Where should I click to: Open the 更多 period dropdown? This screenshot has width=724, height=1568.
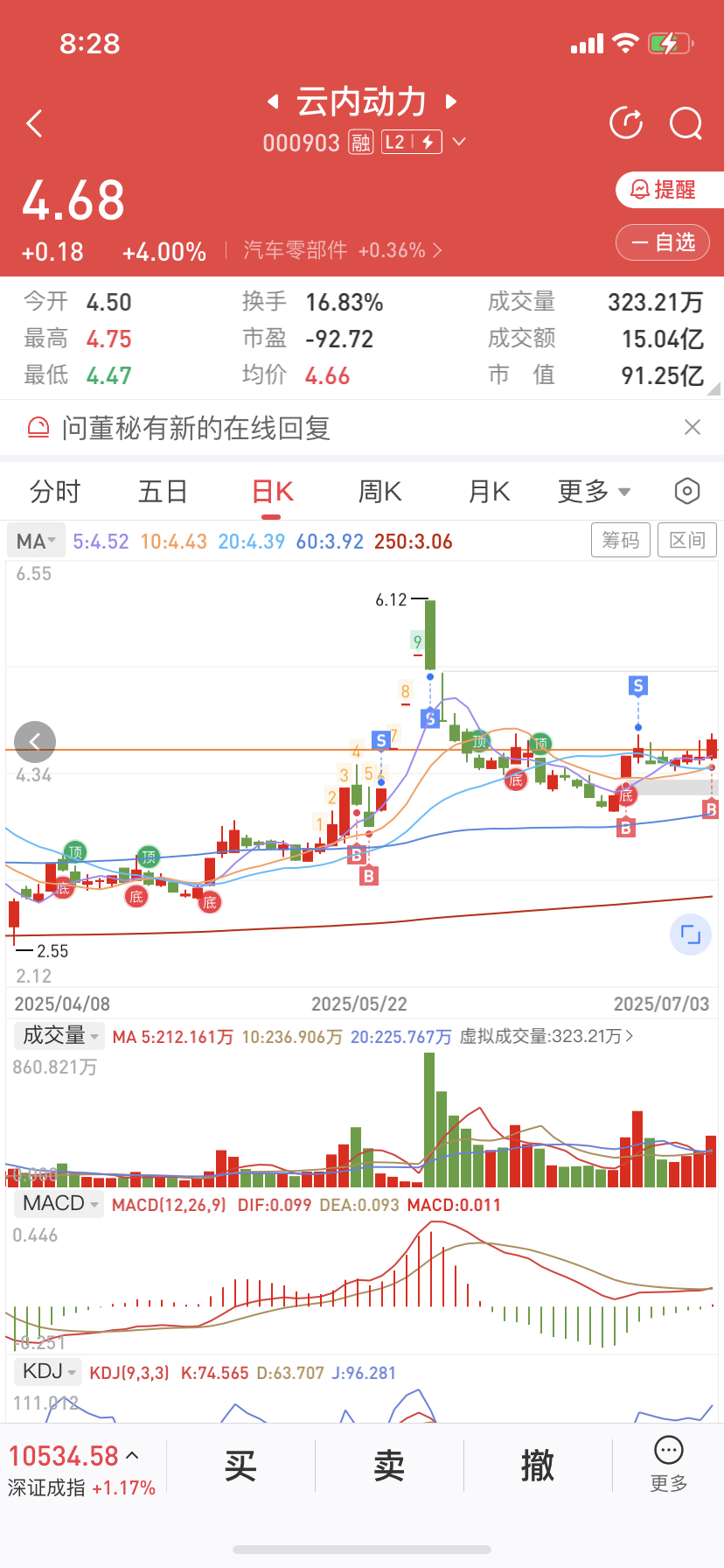(594, 492)
